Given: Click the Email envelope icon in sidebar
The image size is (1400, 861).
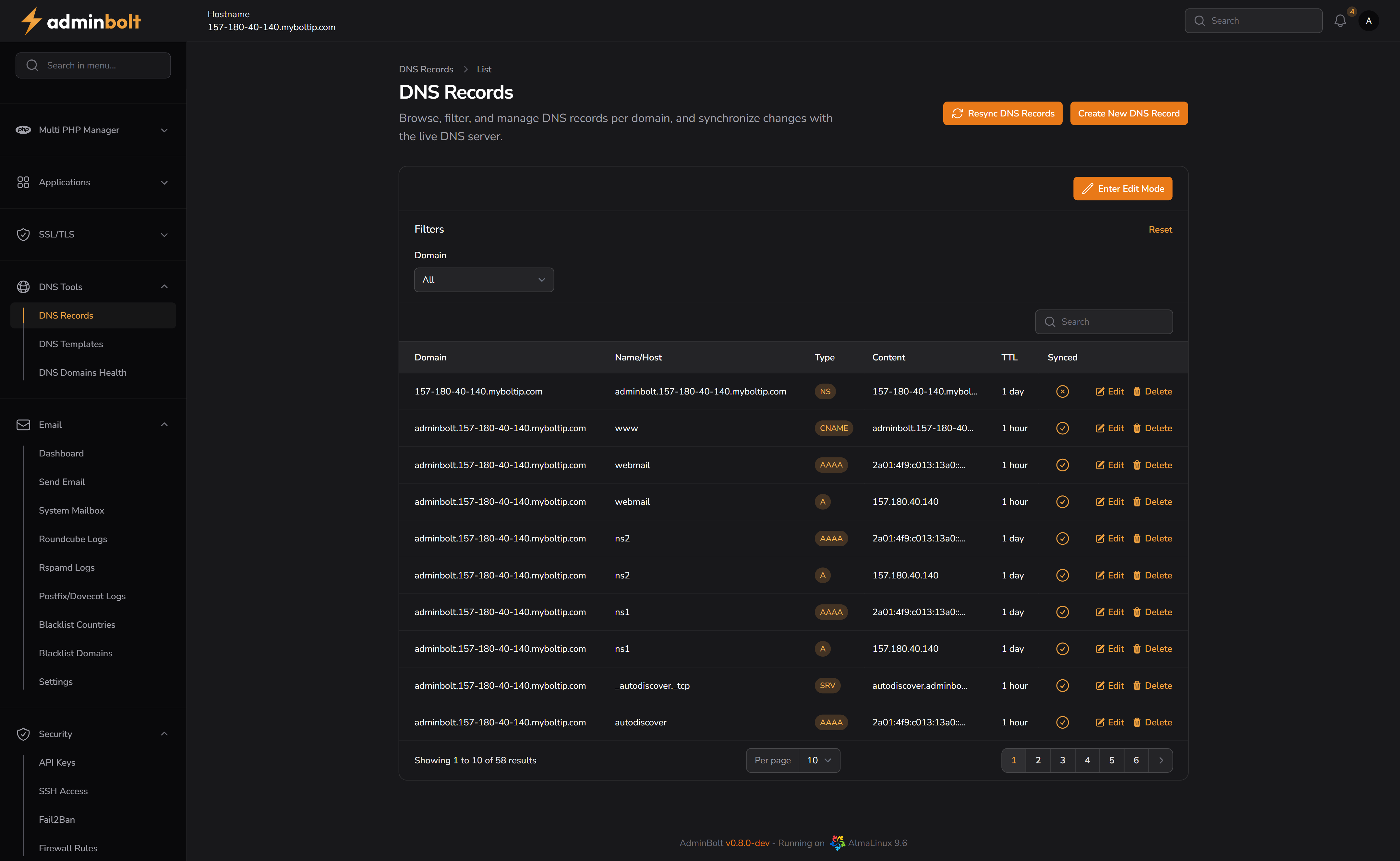Looking at the screenshot, I should tap(23, 424).
